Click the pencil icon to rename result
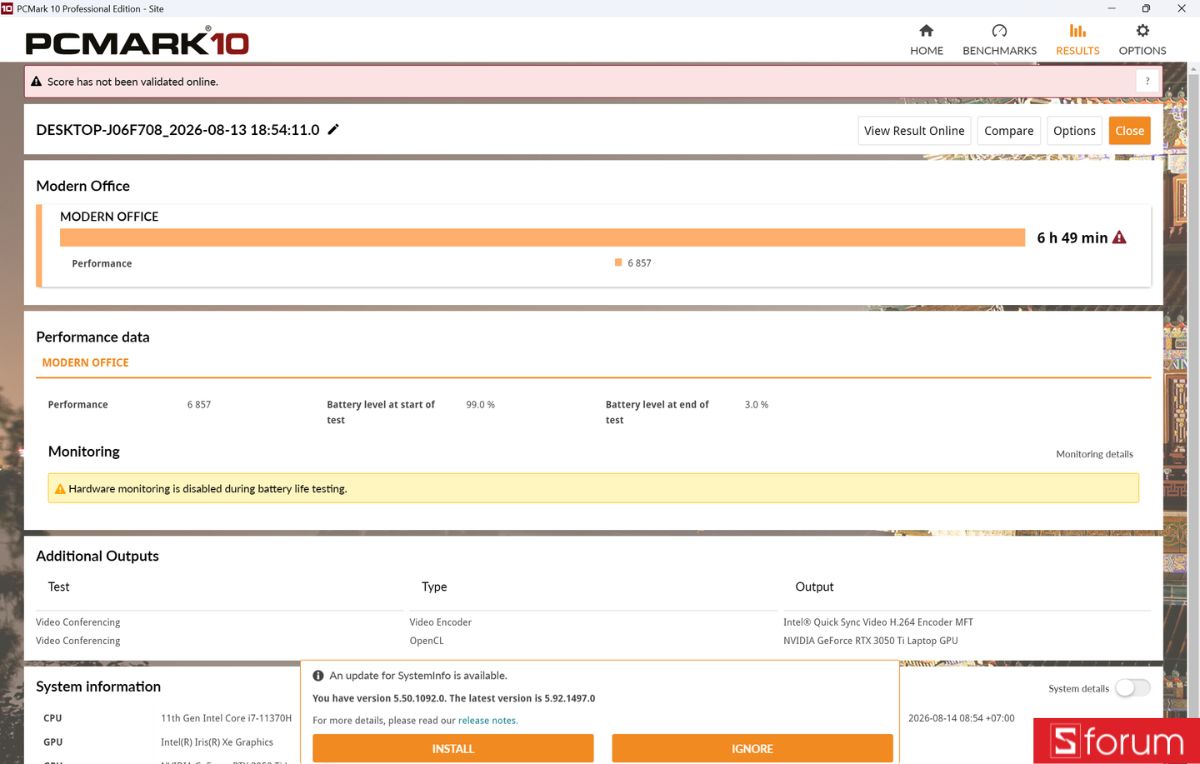Screen dimensions: 1200x764 click(x=333, y=129)
